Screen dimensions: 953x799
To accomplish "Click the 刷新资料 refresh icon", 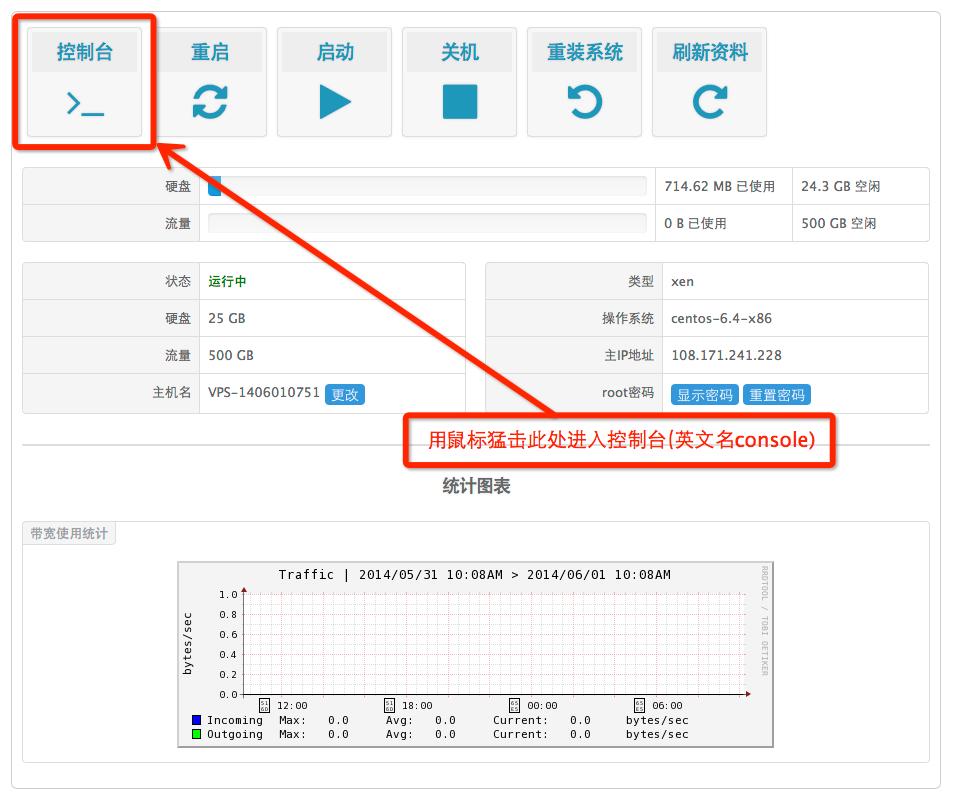I will 710,102.
